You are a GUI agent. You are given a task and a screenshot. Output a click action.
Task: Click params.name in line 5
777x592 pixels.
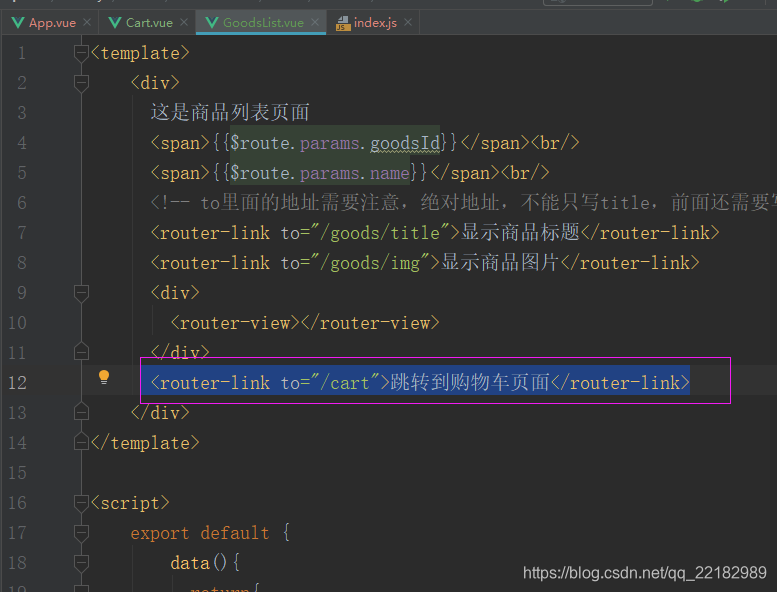click(355, 173)
